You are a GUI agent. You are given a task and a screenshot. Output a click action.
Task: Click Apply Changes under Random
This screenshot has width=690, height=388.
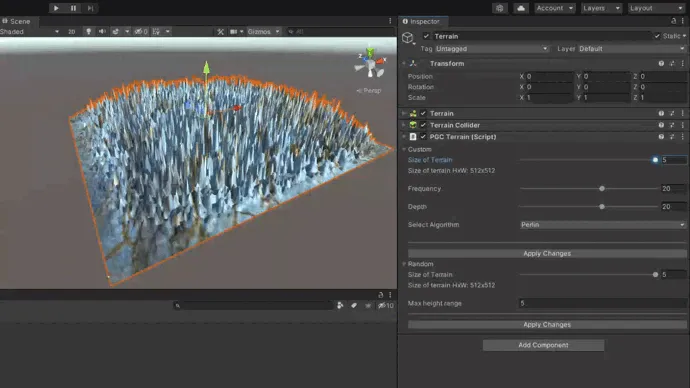point(547,324)
